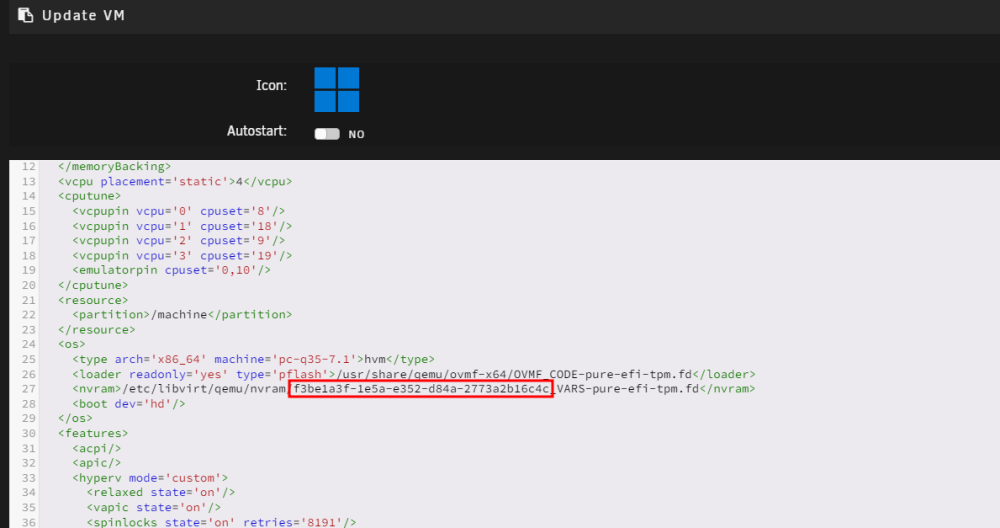
Task: Click the closing </resource> tag line
Action: (96, 330)
